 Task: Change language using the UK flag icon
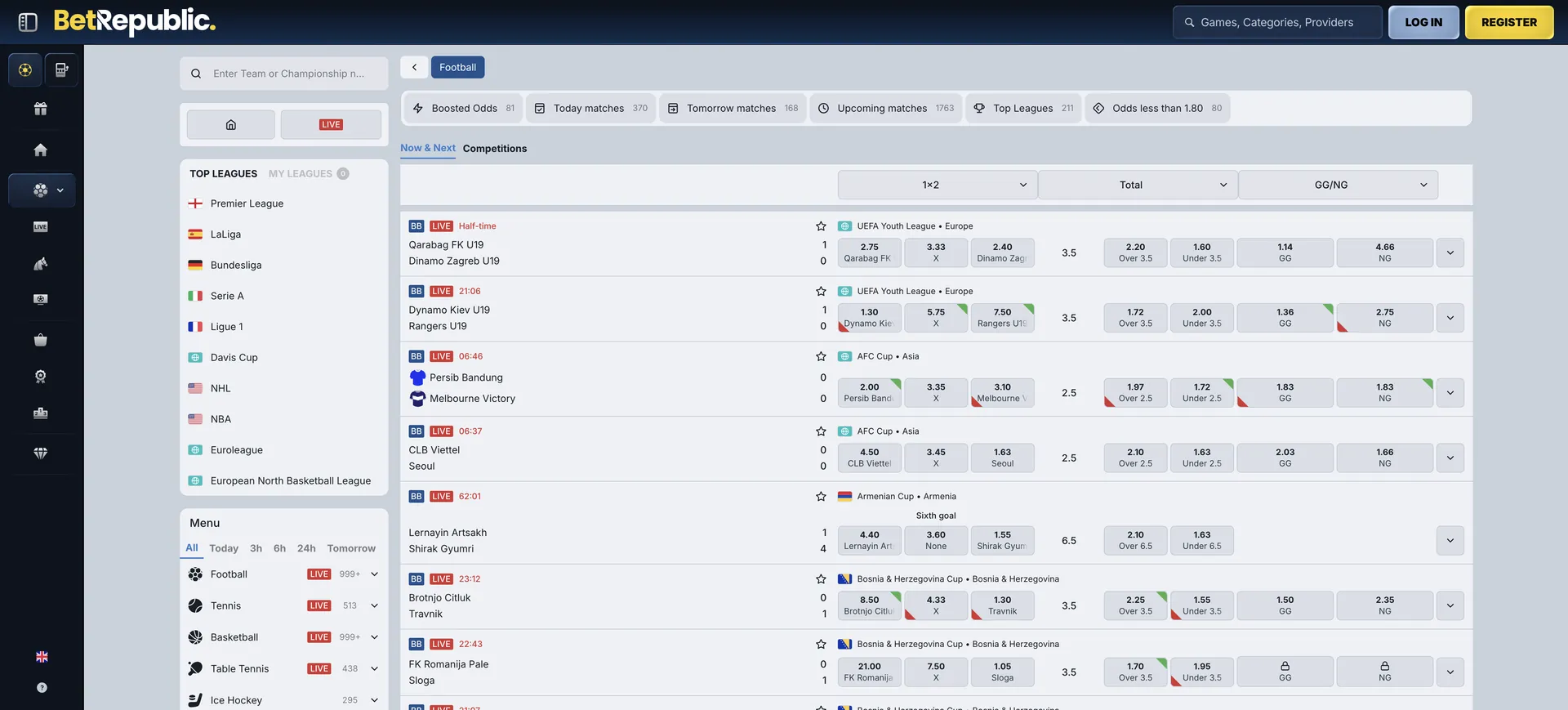(42, 657)
